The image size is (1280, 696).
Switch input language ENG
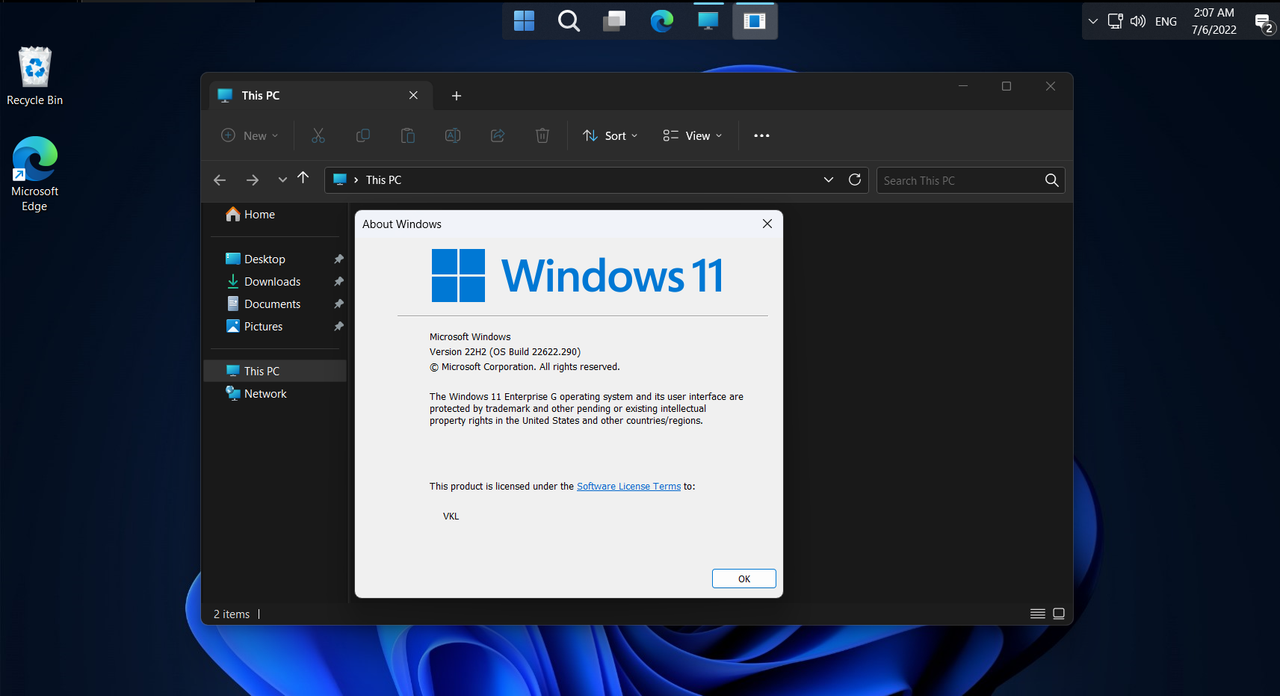point(1166,21)
